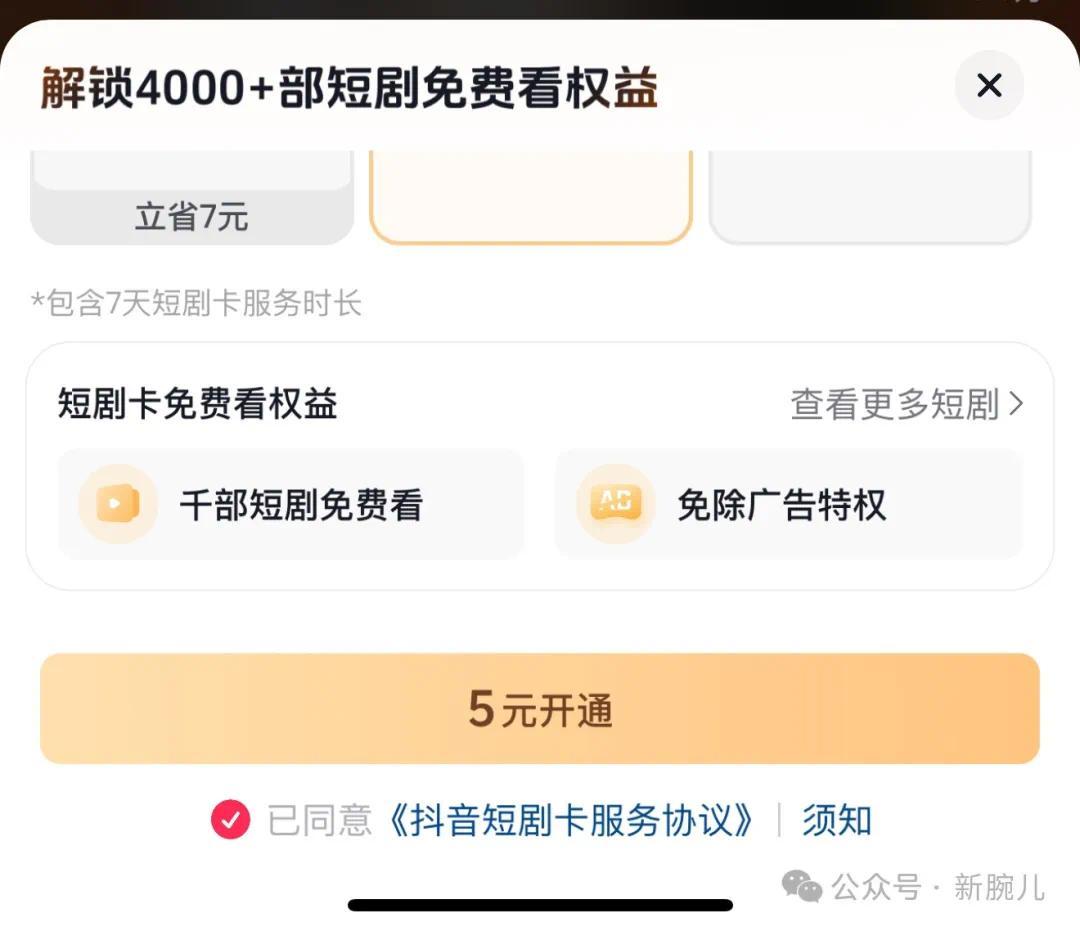Screen dimensions: 1080x931
Task: Select the 千部短剧免费看 benefit card
Action: [290, 503]
